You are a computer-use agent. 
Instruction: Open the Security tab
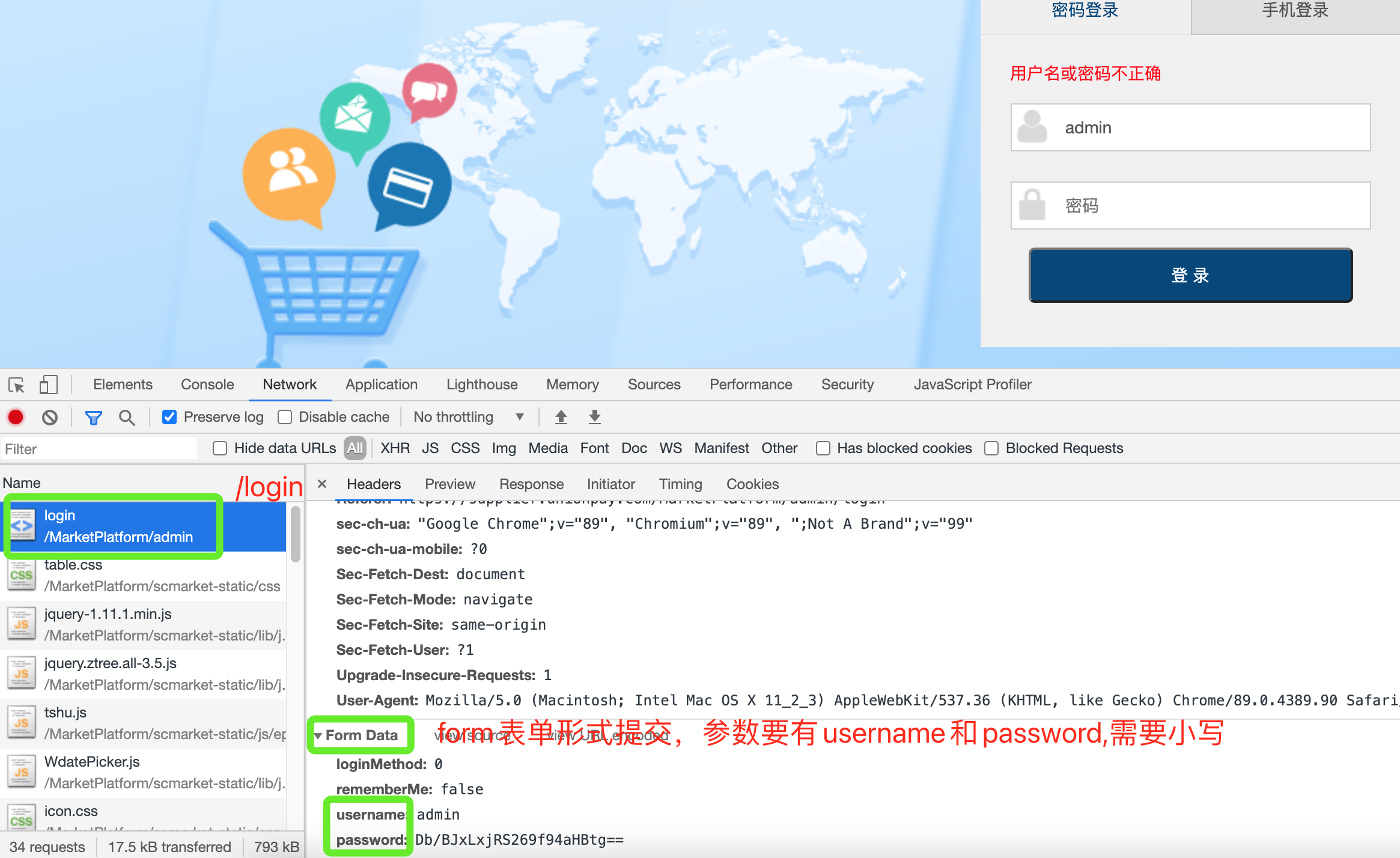point(848,385)
